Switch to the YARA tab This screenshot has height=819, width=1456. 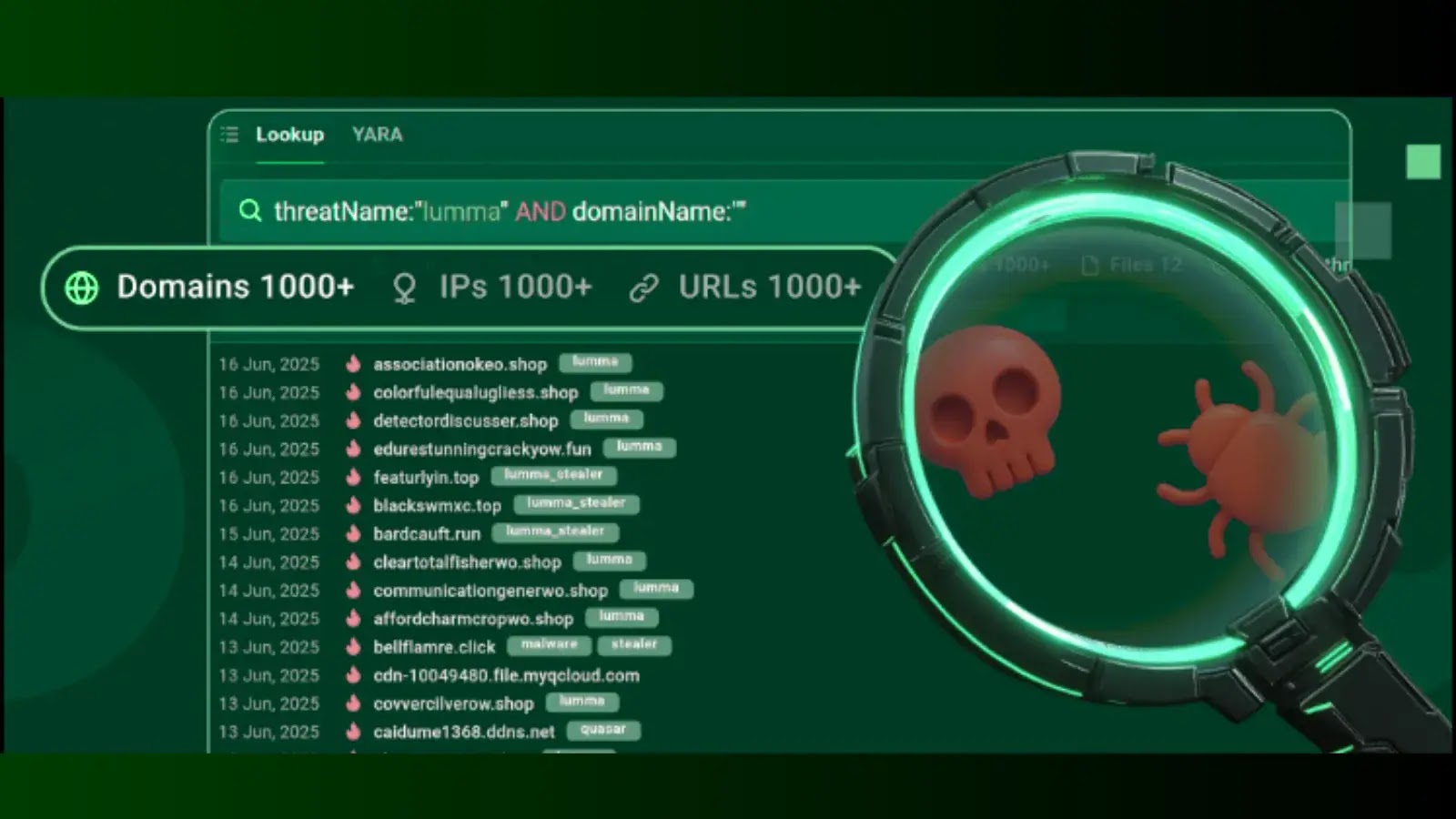click(x=376, y=134)
